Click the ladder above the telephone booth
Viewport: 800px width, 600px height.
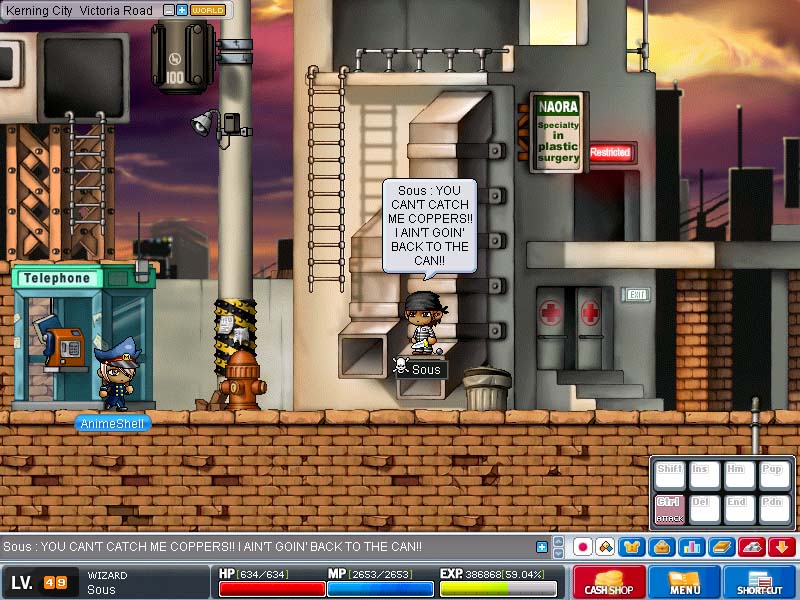(x=87, y=173)
